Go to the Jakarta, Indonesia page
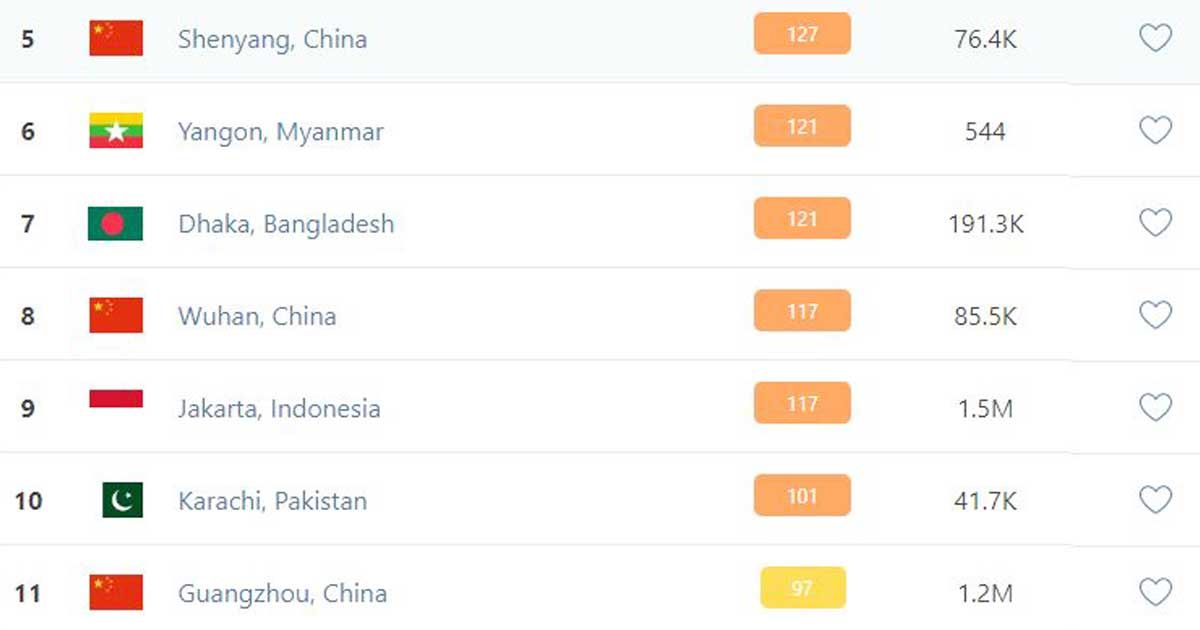The image size is (1200, 630). [279, 408]
